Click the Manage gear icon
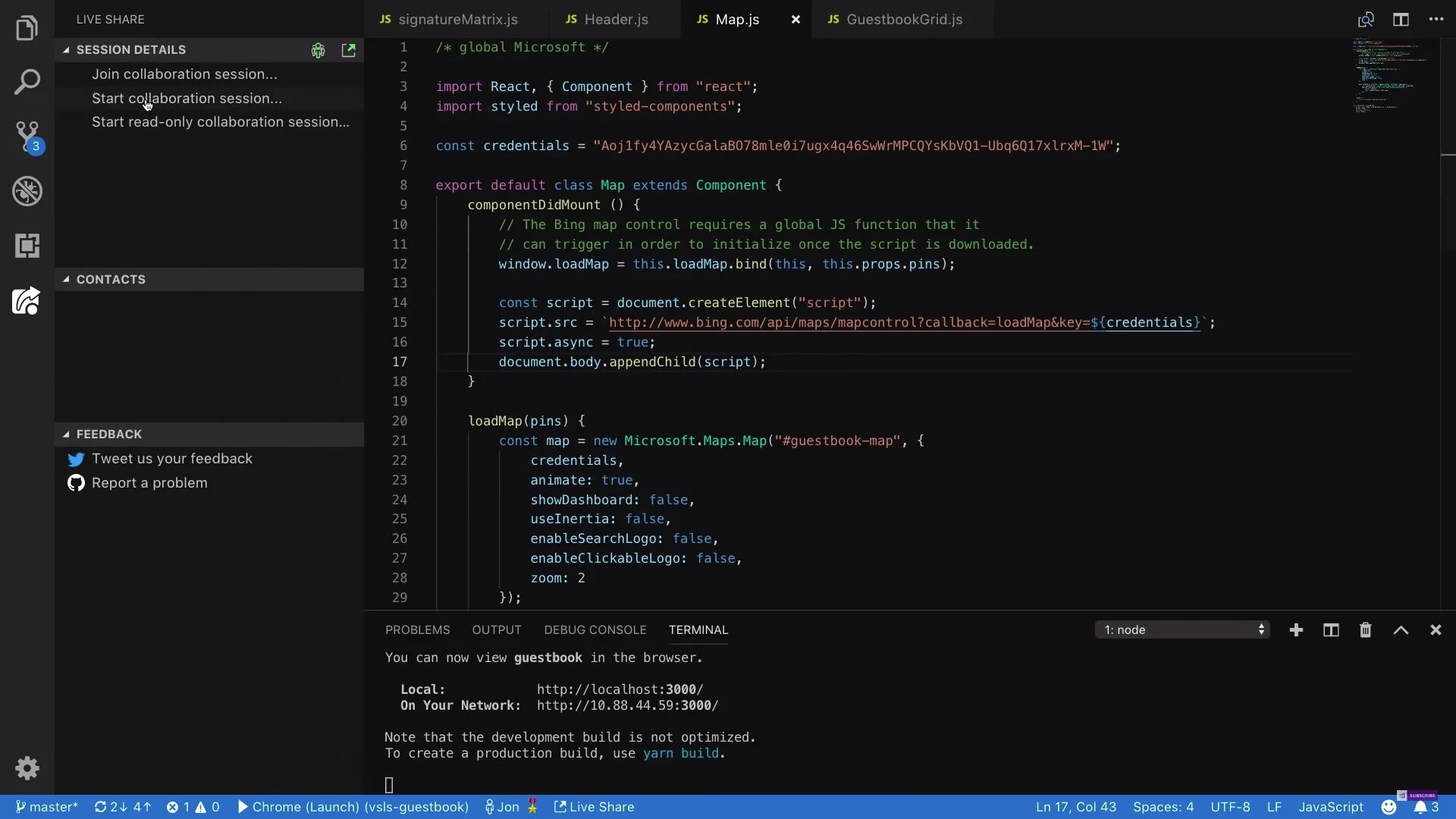The height and width of the screenshot is (819, 1456). [27, 768]
